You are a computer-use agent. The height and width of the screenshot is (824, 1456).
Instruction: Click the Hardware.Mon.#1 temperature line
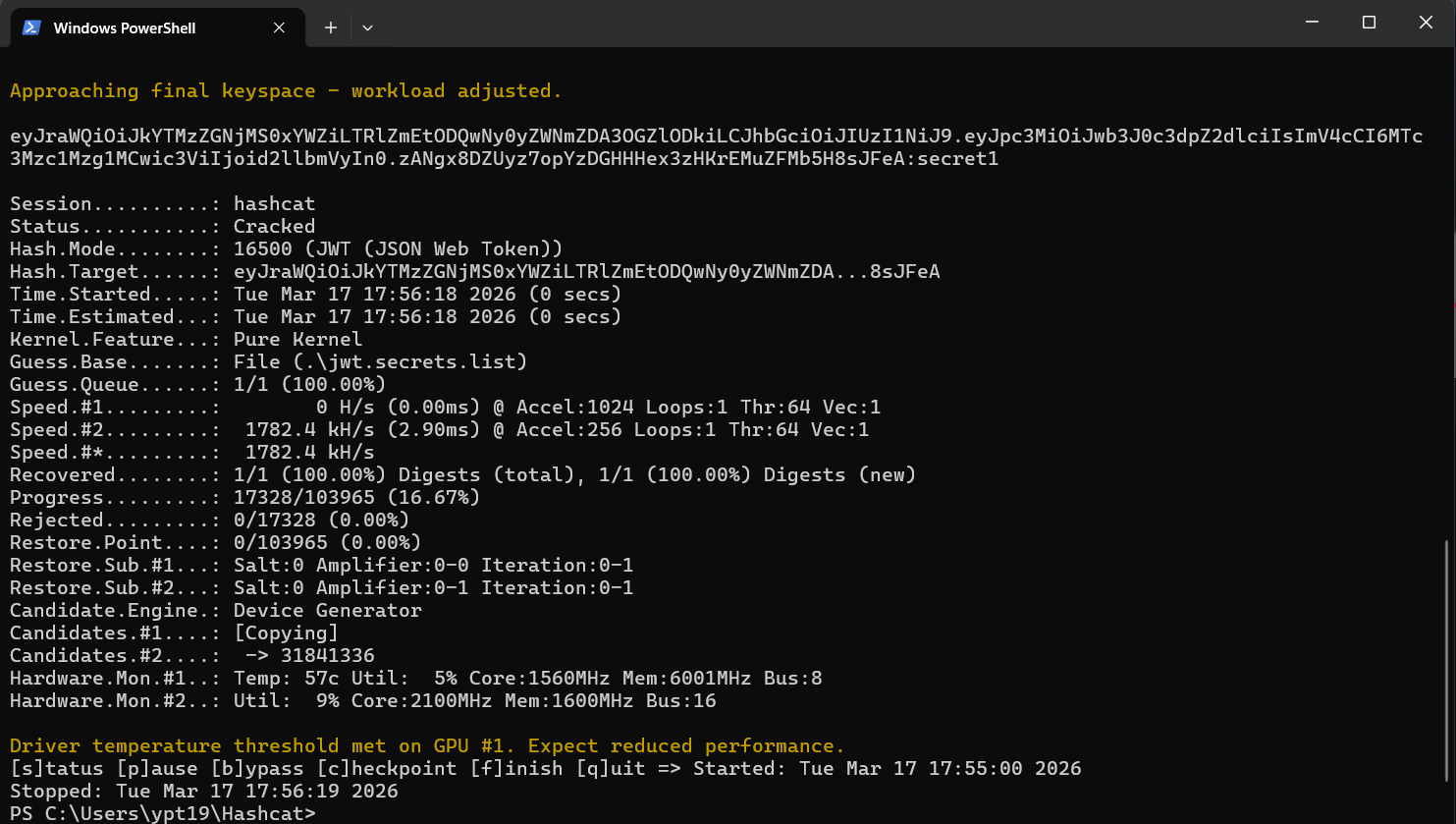tap(415, 678)
